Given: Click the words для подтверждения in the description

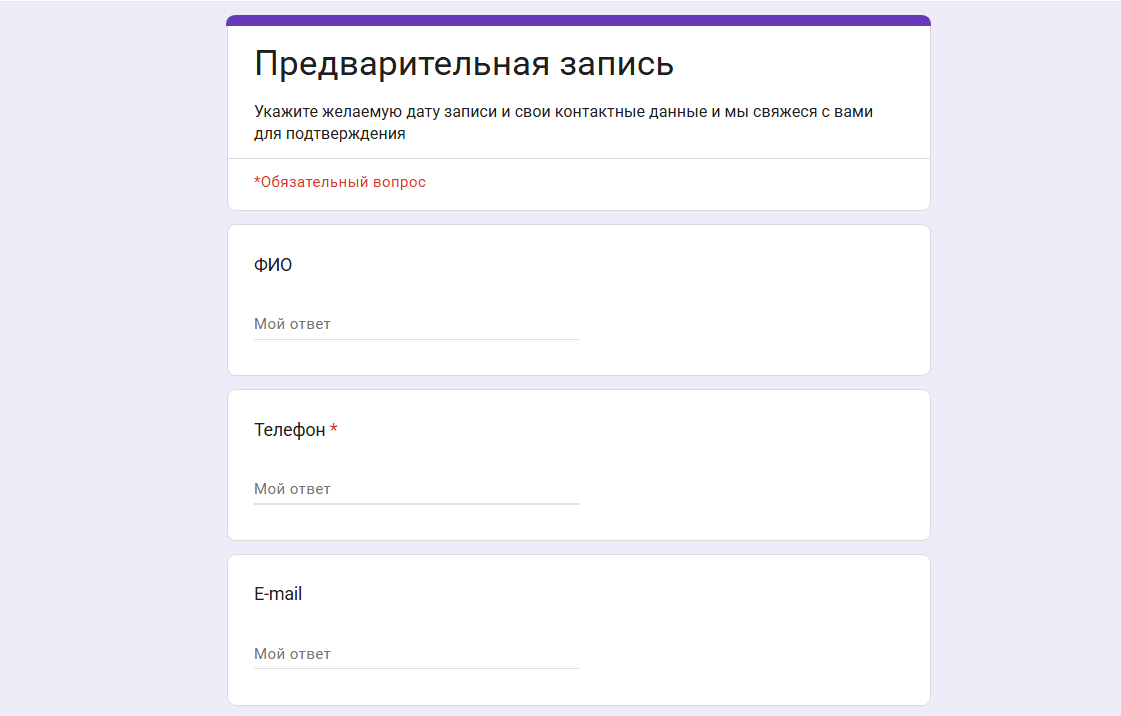Looking at the screenshot, I should pyautogui.click(x=329, y=134).
